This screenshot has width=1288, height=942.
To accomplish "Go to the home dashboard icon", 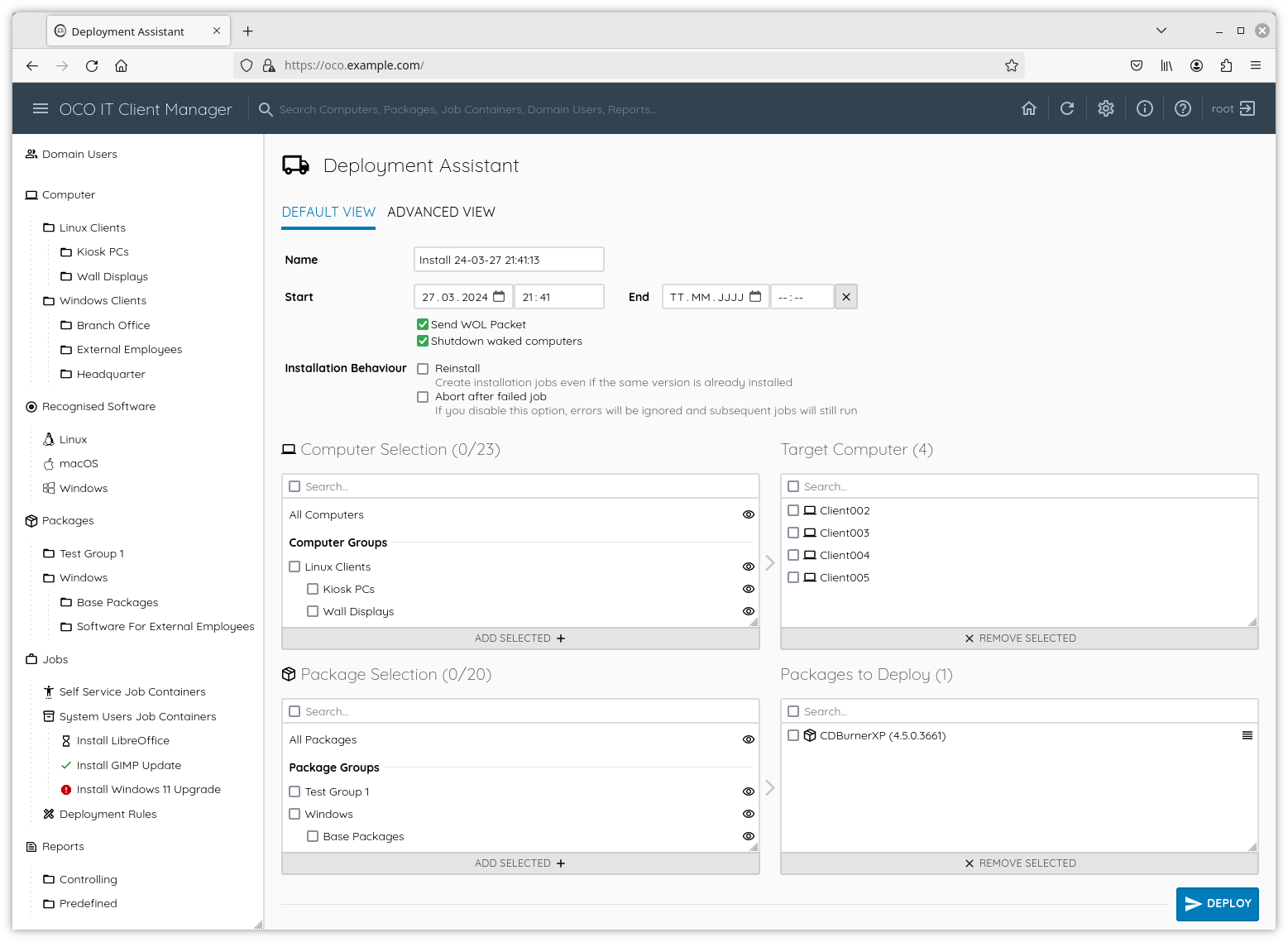I will 1029,108.
